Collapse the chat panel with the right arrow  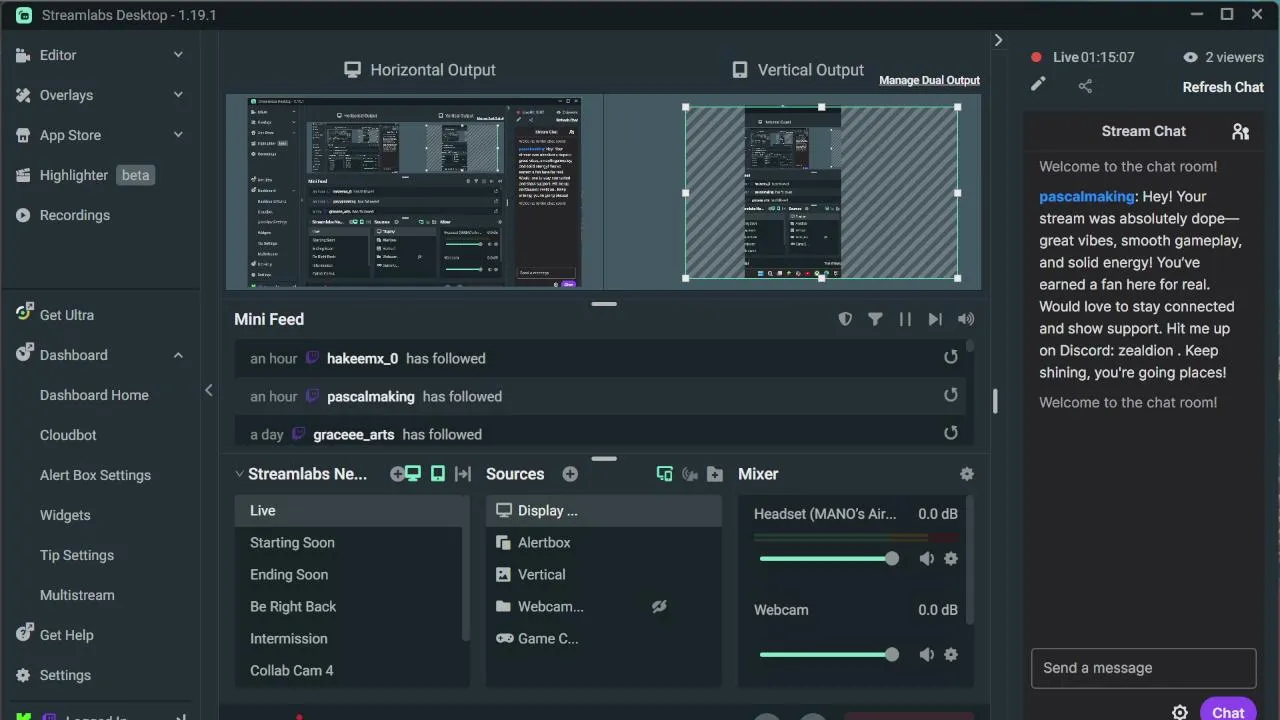(998, 40)
